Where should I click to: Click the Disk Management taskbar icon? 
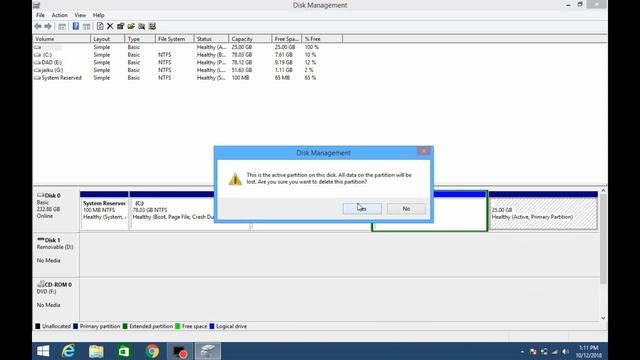tap(208, 351)
